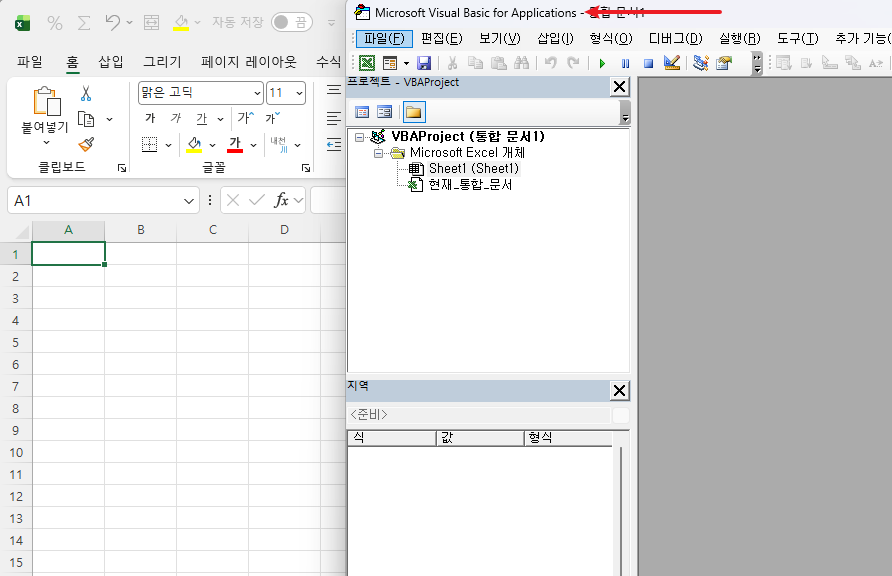The height and width of the screenshot is (576, 892).
Task: Click the A1 name box in Excel
Action: click(x=103, y=200)
